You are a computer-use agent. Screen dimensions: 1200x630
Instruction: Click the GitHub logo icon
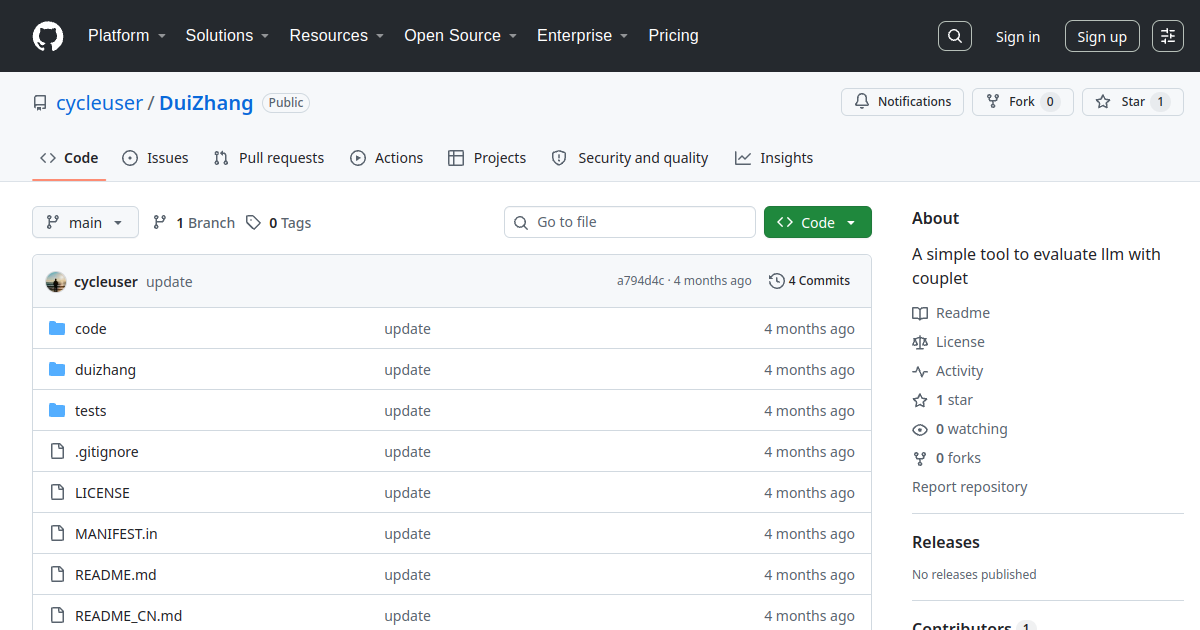click(48, 36)
